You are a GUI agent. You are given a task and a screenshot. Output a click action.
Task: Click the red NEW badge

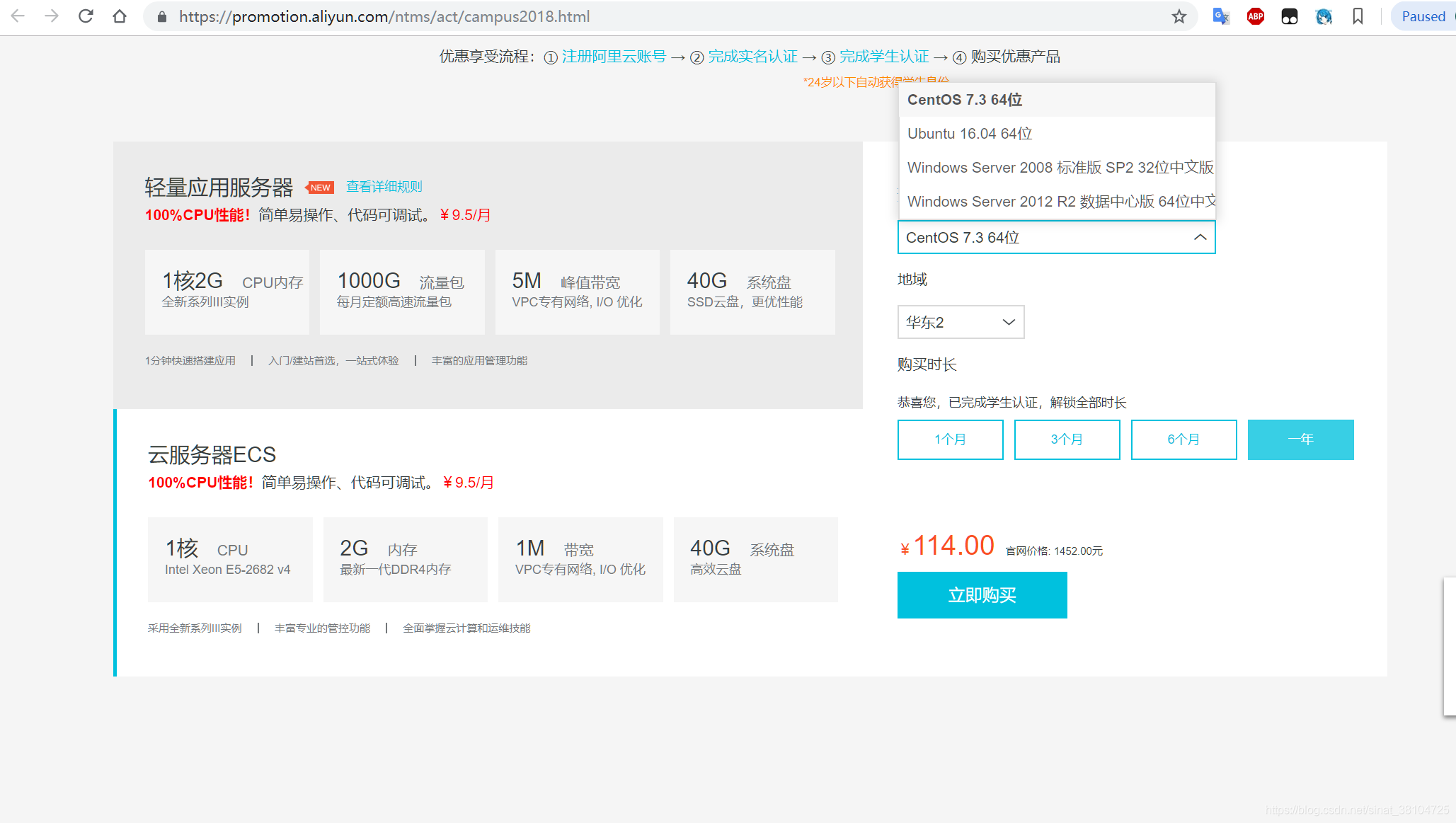coord(320,188)
